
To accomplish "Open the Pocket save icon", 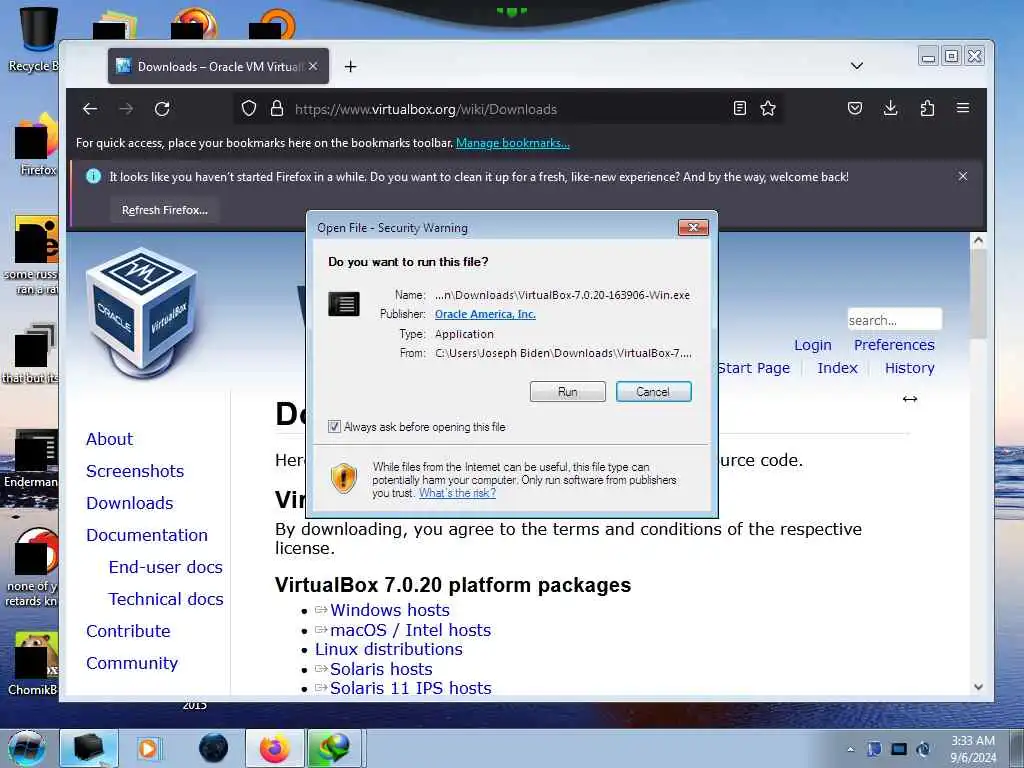I will click(x=855, y=108).
